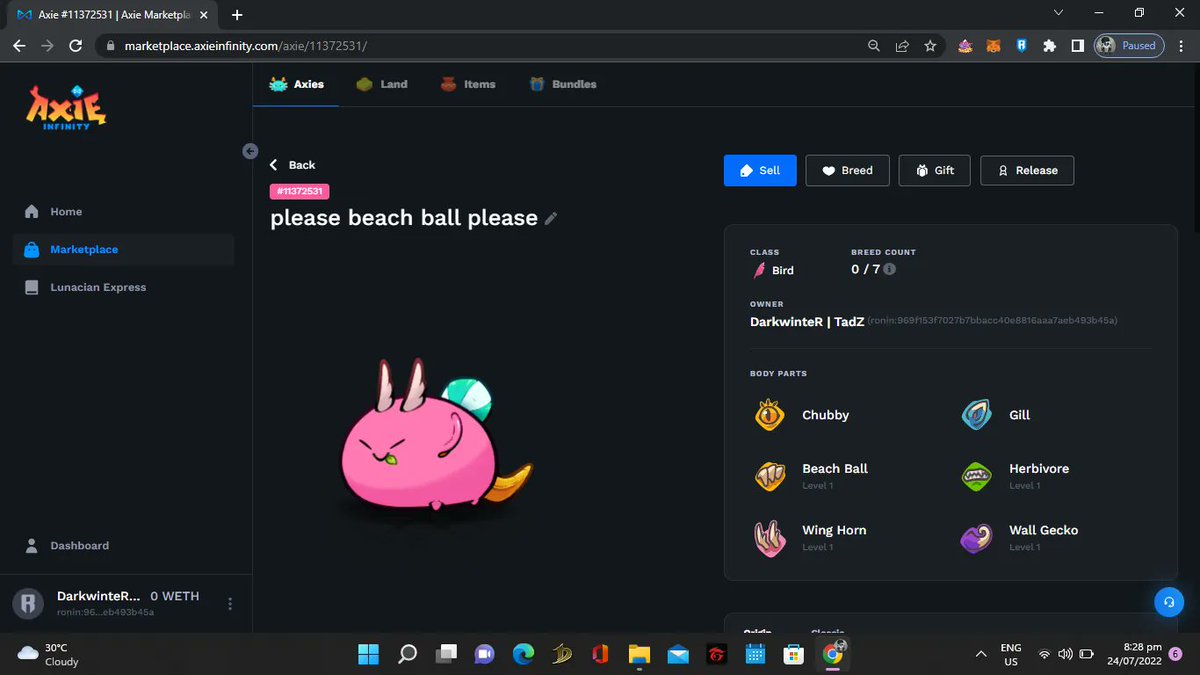
Task: Click the Beach Ball back part icon
Action: 769,476
